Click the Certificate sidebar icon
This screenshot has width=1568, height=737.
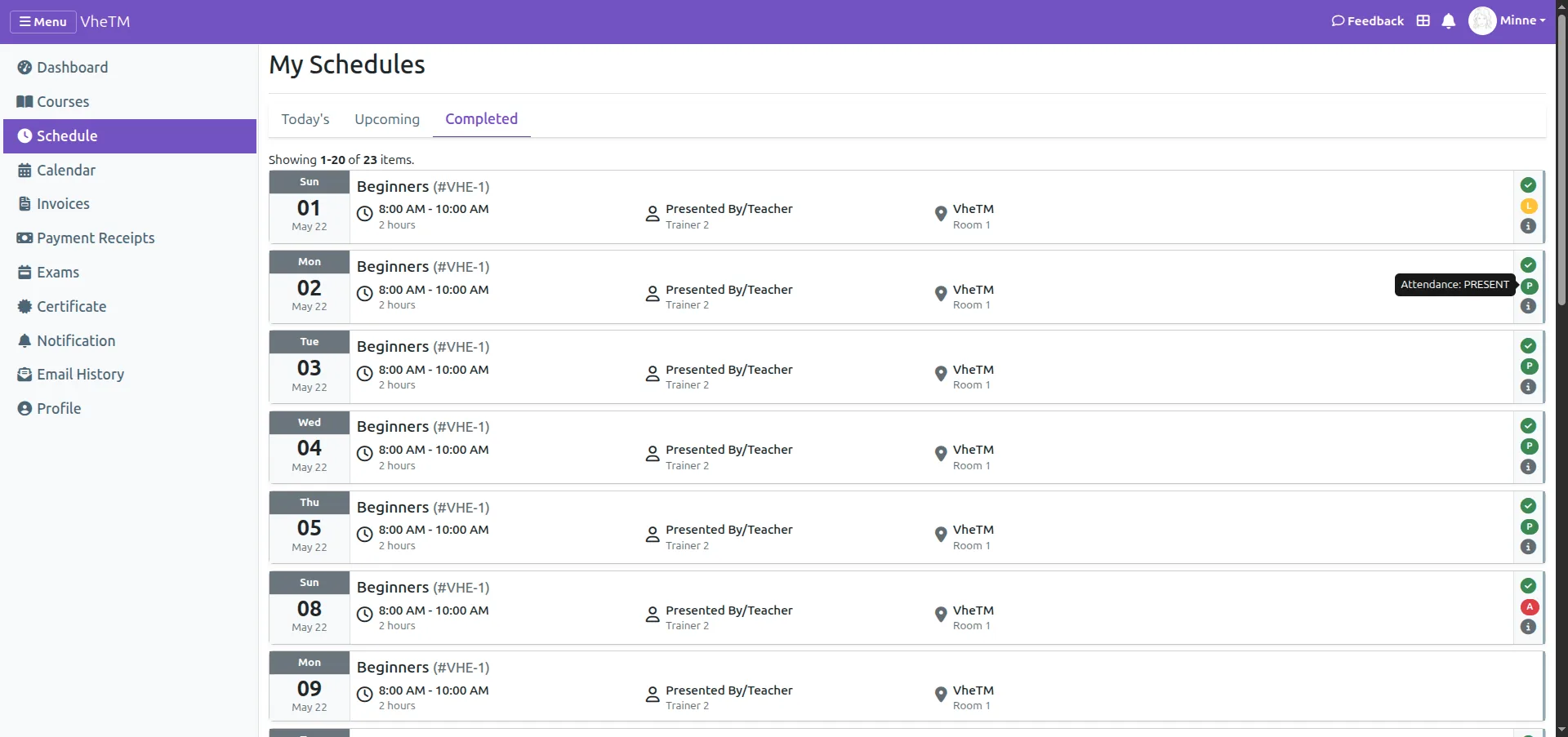[24, 307]
